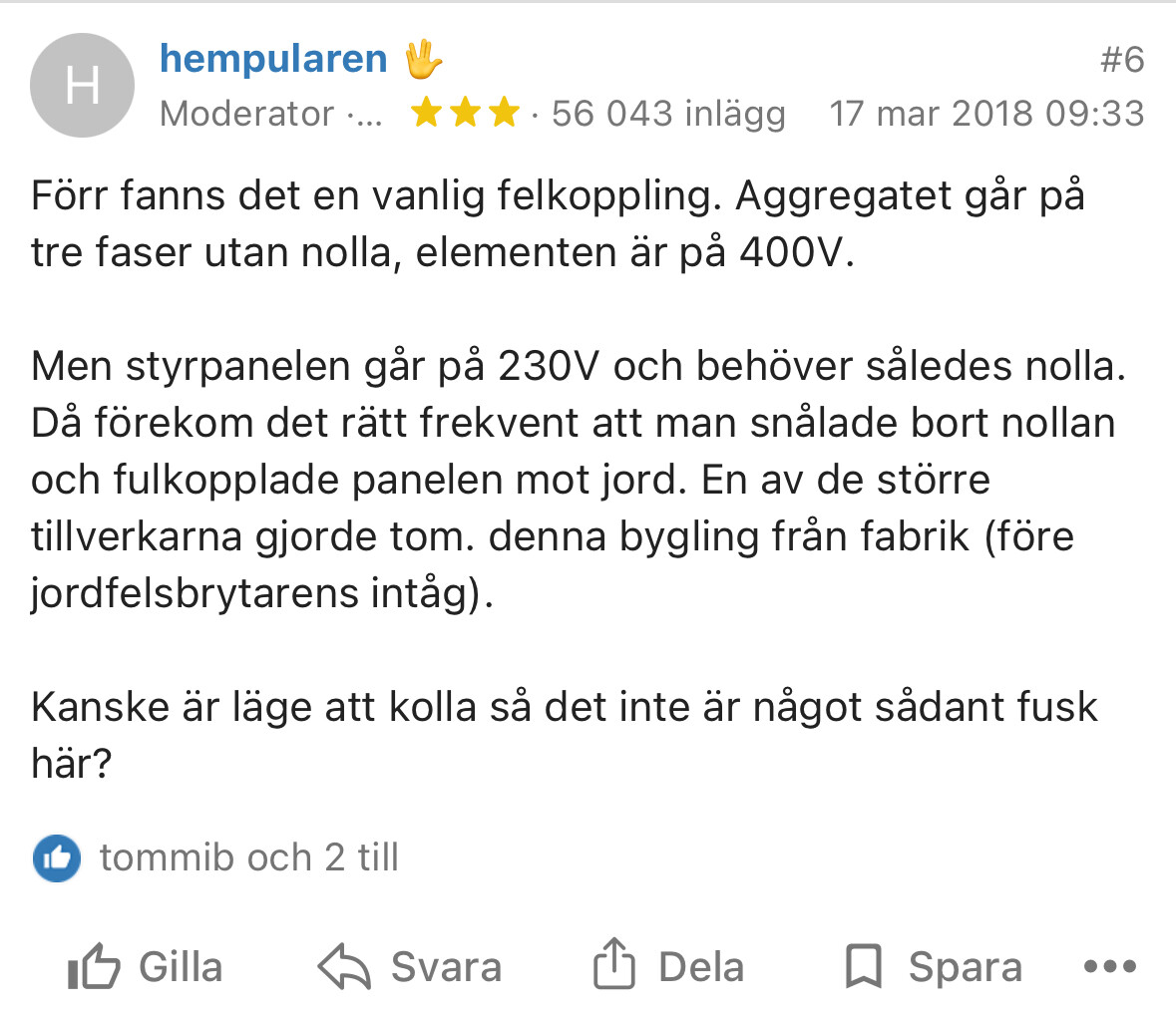Screen dimensions: 1176x1020
Task: Click the post number #6 permalink
Action: 1122,60
